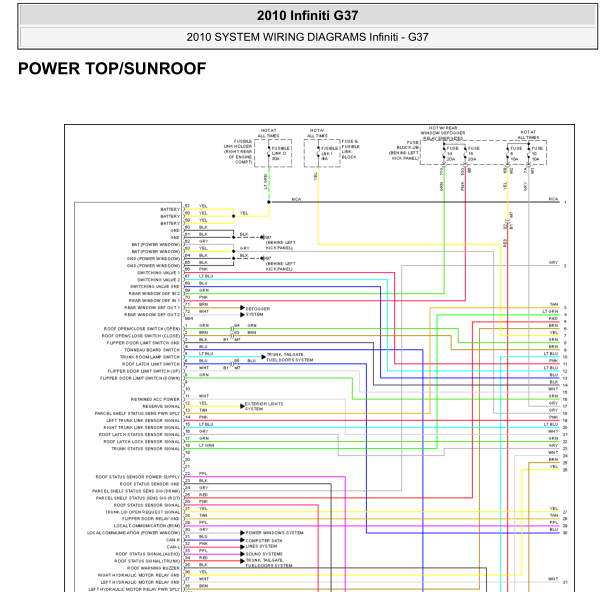The width and height of the screenshot is (602, 592).
Task: Click 'ROOF OPEN/CLOSE SWITCH (CLOSE)' pin label
Action: 141,336
